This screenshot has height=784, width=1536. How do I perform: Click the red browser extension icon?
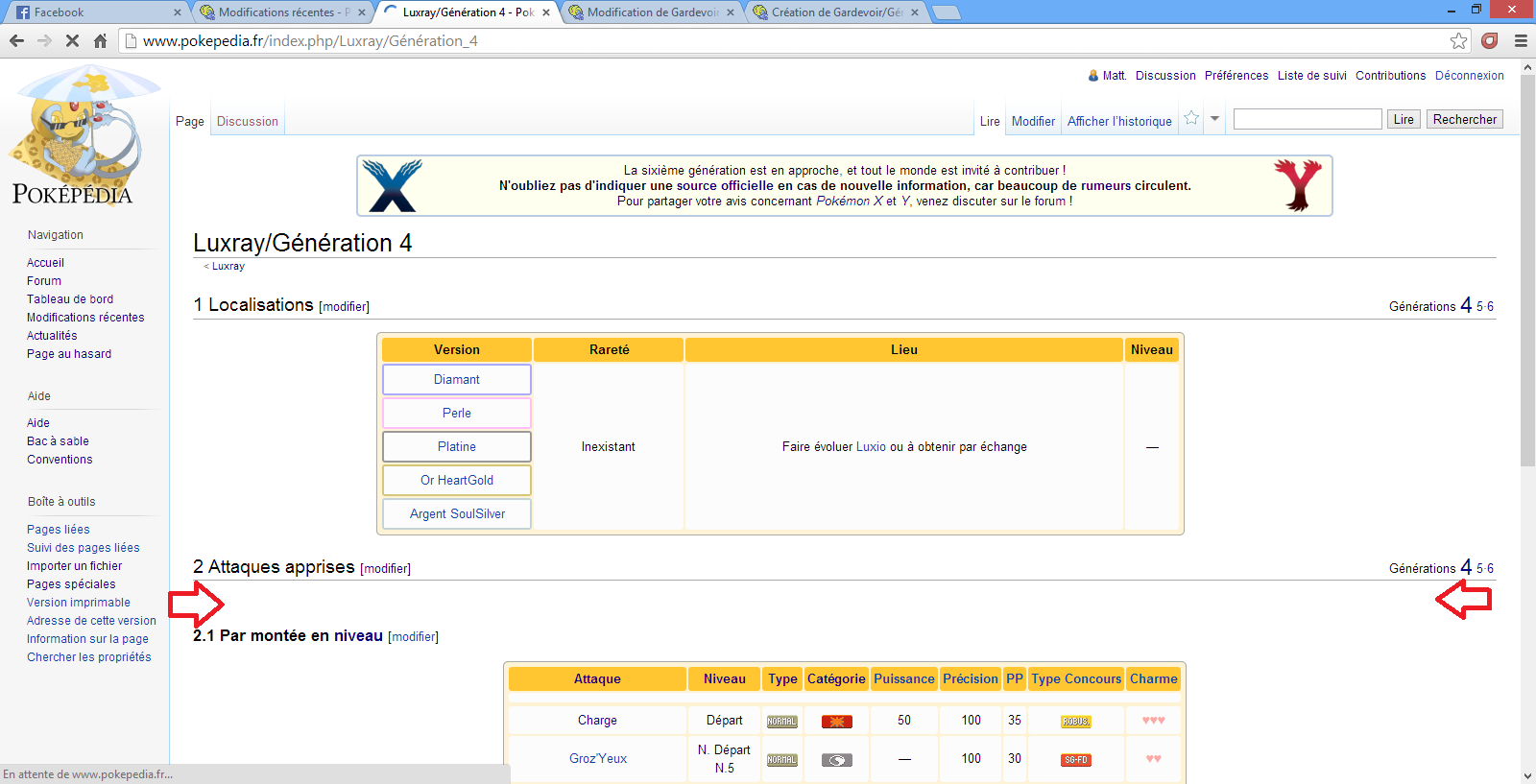click(x=1490, y=40)
